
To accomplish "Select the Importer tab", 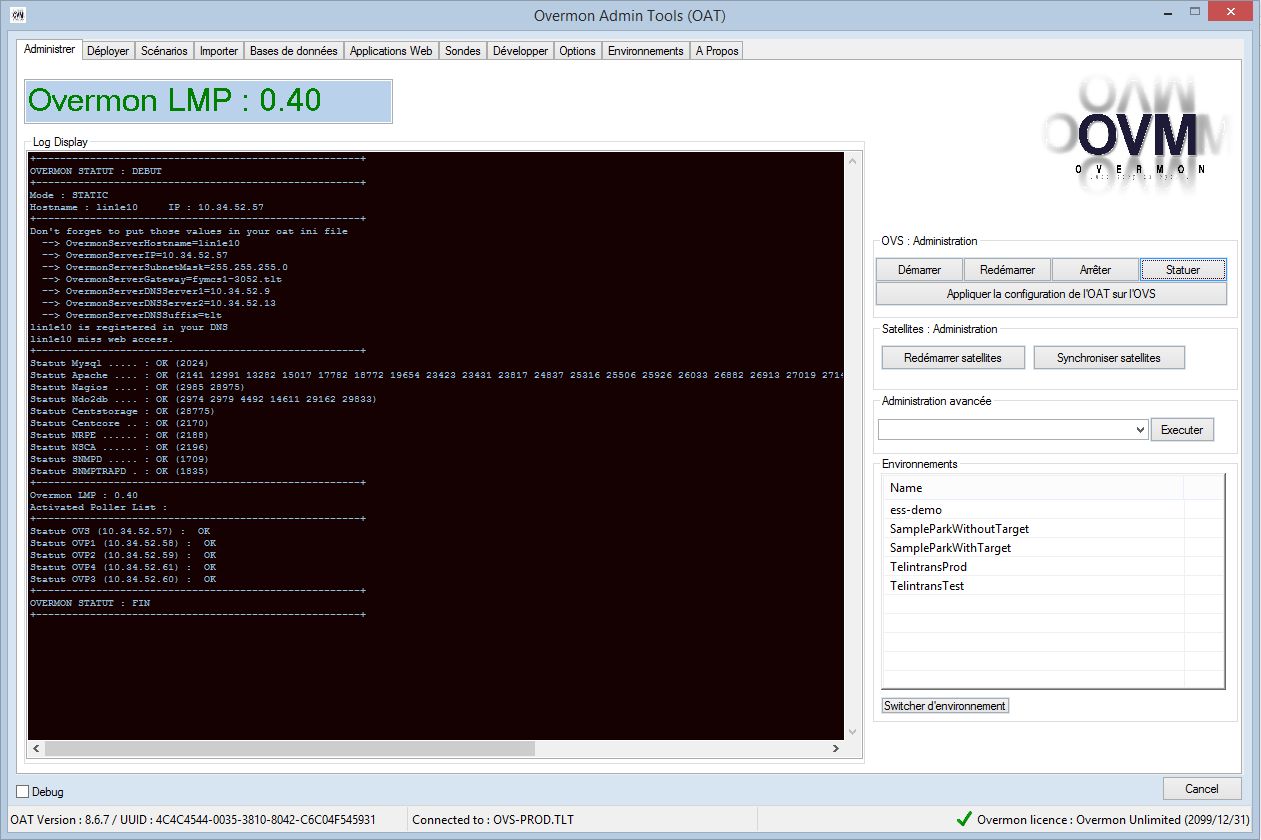I will click(x=219, y=51).
